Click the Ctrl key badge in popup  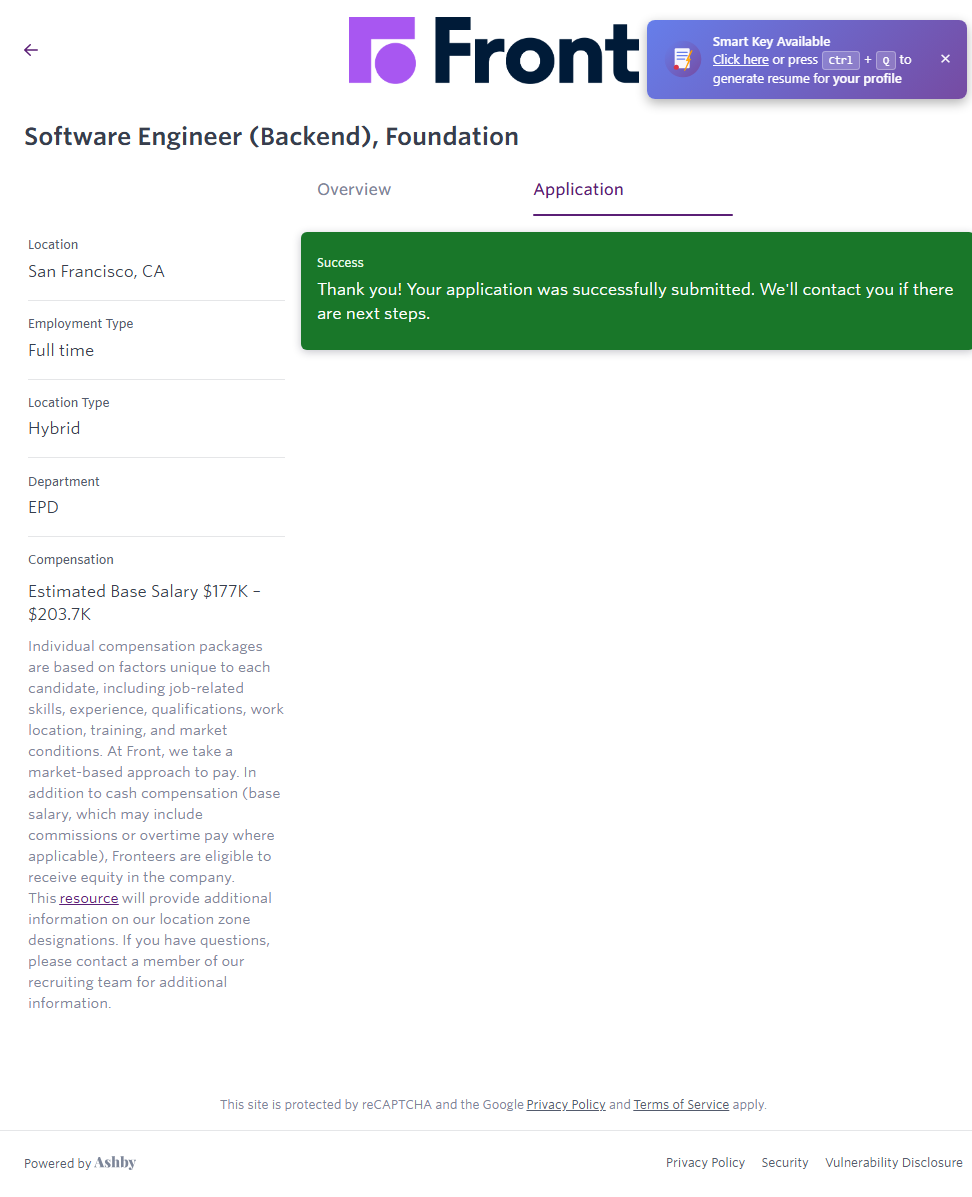tap(840, 60)
